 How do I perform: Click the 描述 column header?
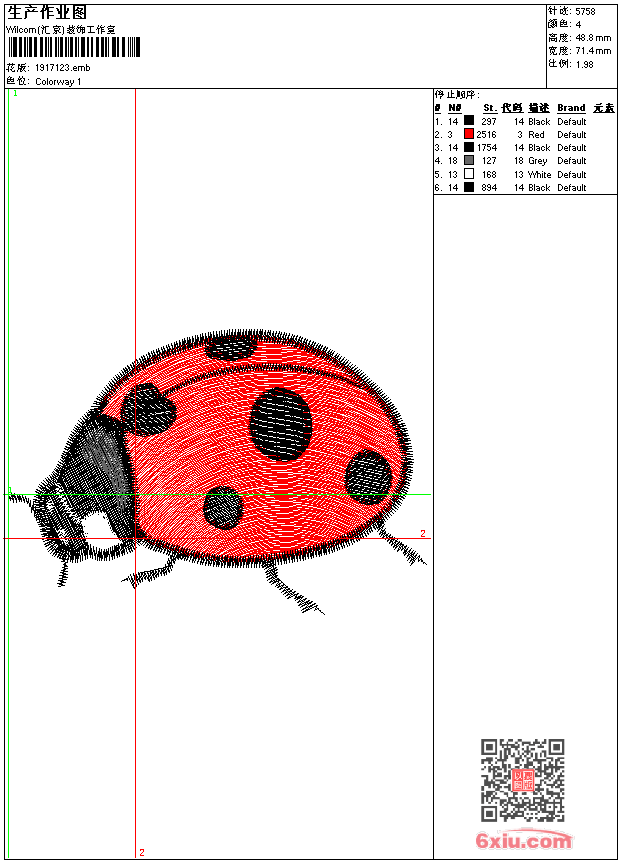(539, 108)
